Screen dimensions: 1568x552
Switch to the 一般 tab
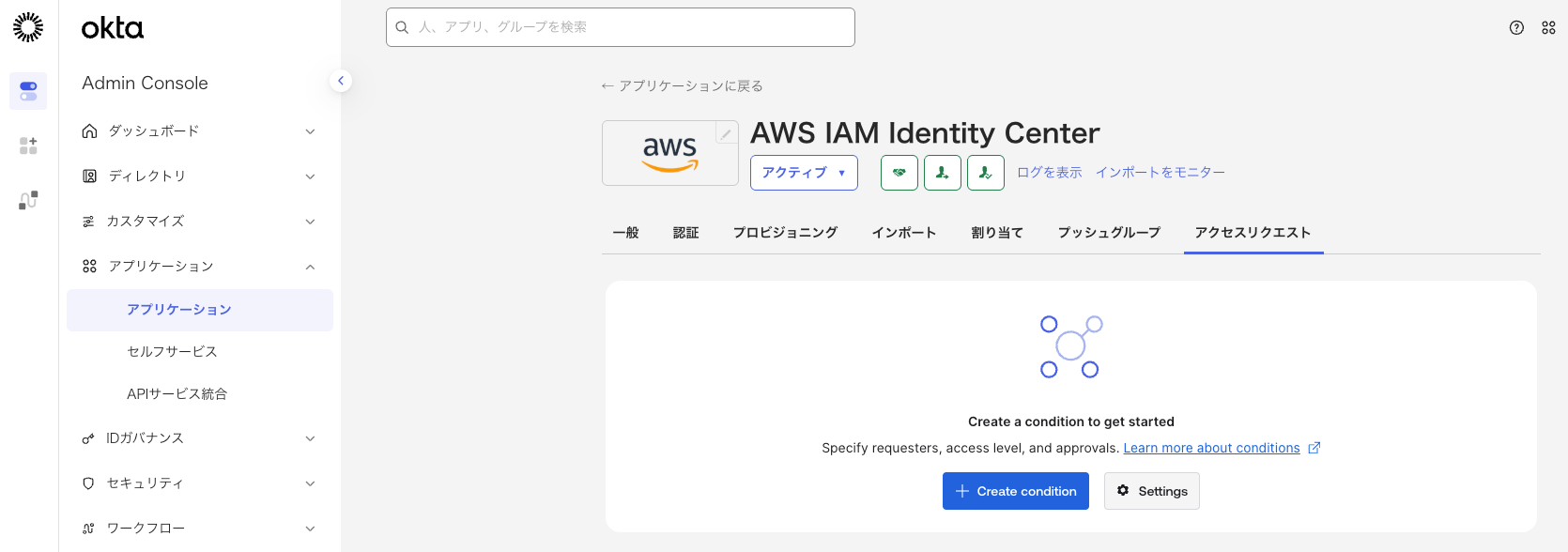[x=625, y=233]
